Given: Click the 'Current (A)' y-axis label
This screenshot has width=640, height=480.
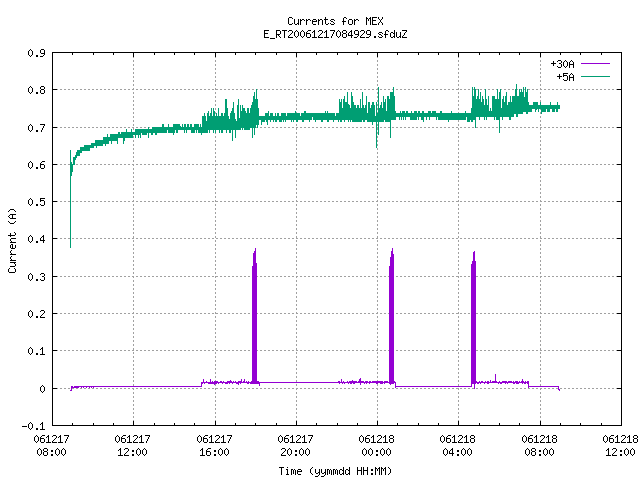Looking at the screenshot, I should click(x=12, y=240).
